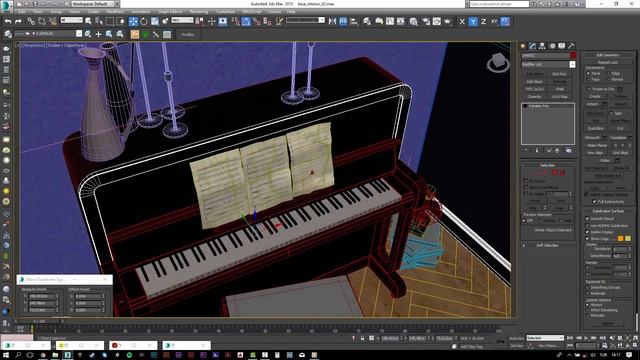
Task: Open the reference coordinate system dropdown
Action: pos(182,20)
